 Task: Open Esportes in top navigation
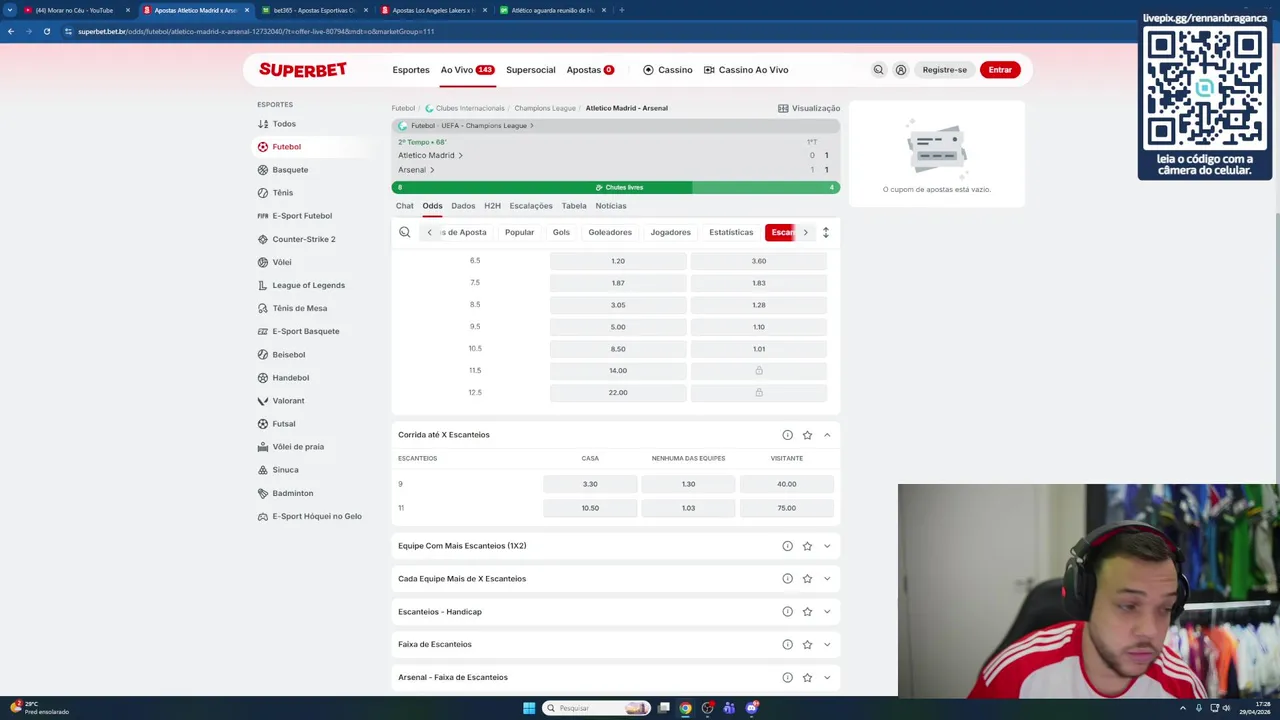coord(411,70)
